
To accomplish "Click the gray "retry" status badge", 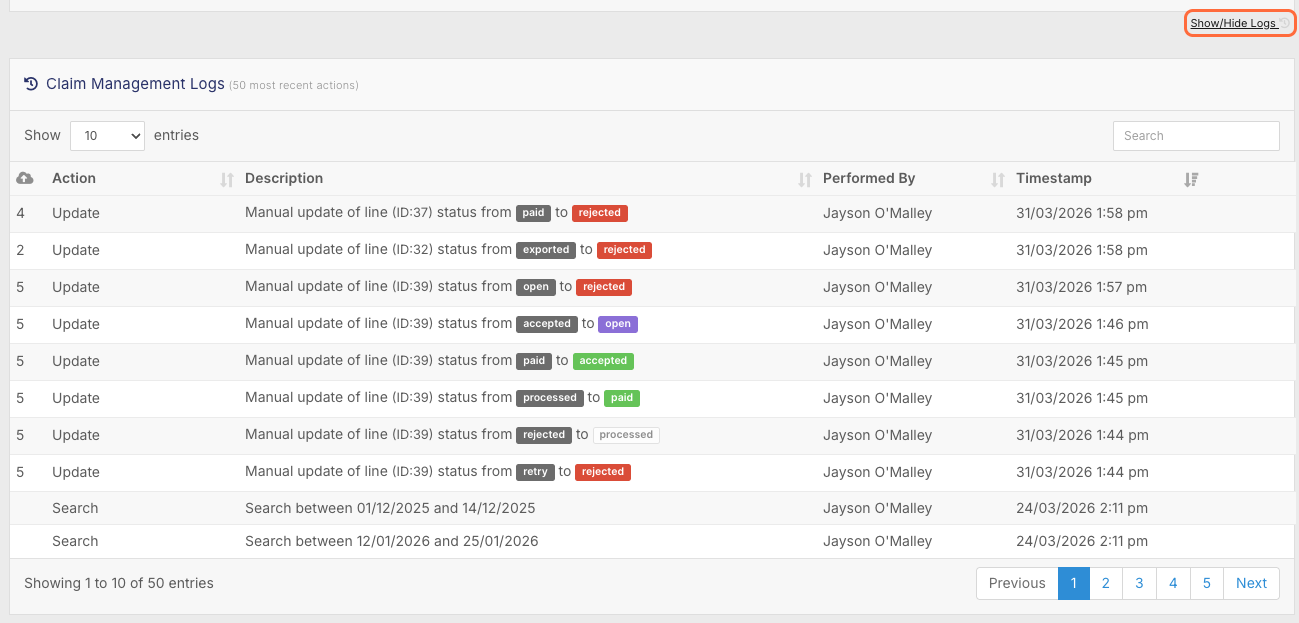I will click(535, 472).
